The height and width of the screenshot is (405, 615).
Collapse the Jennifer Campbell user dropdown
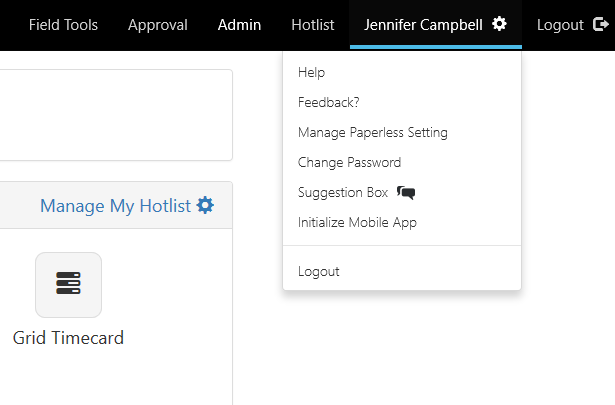424,24
